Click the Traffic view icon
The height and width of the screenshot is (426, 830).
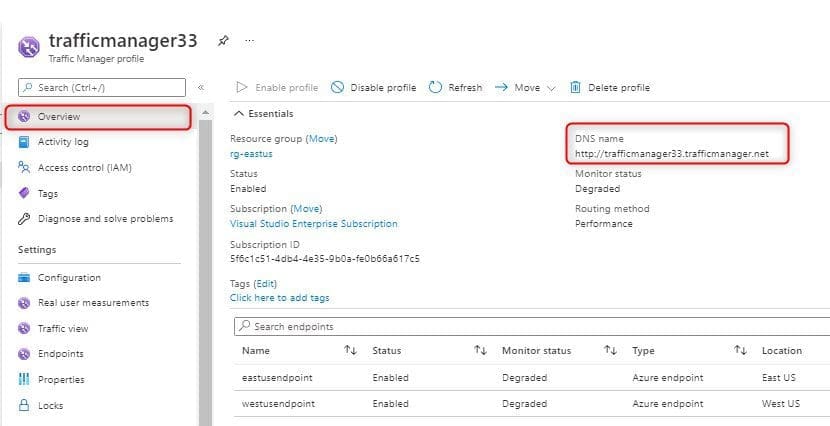coord(24,328)
